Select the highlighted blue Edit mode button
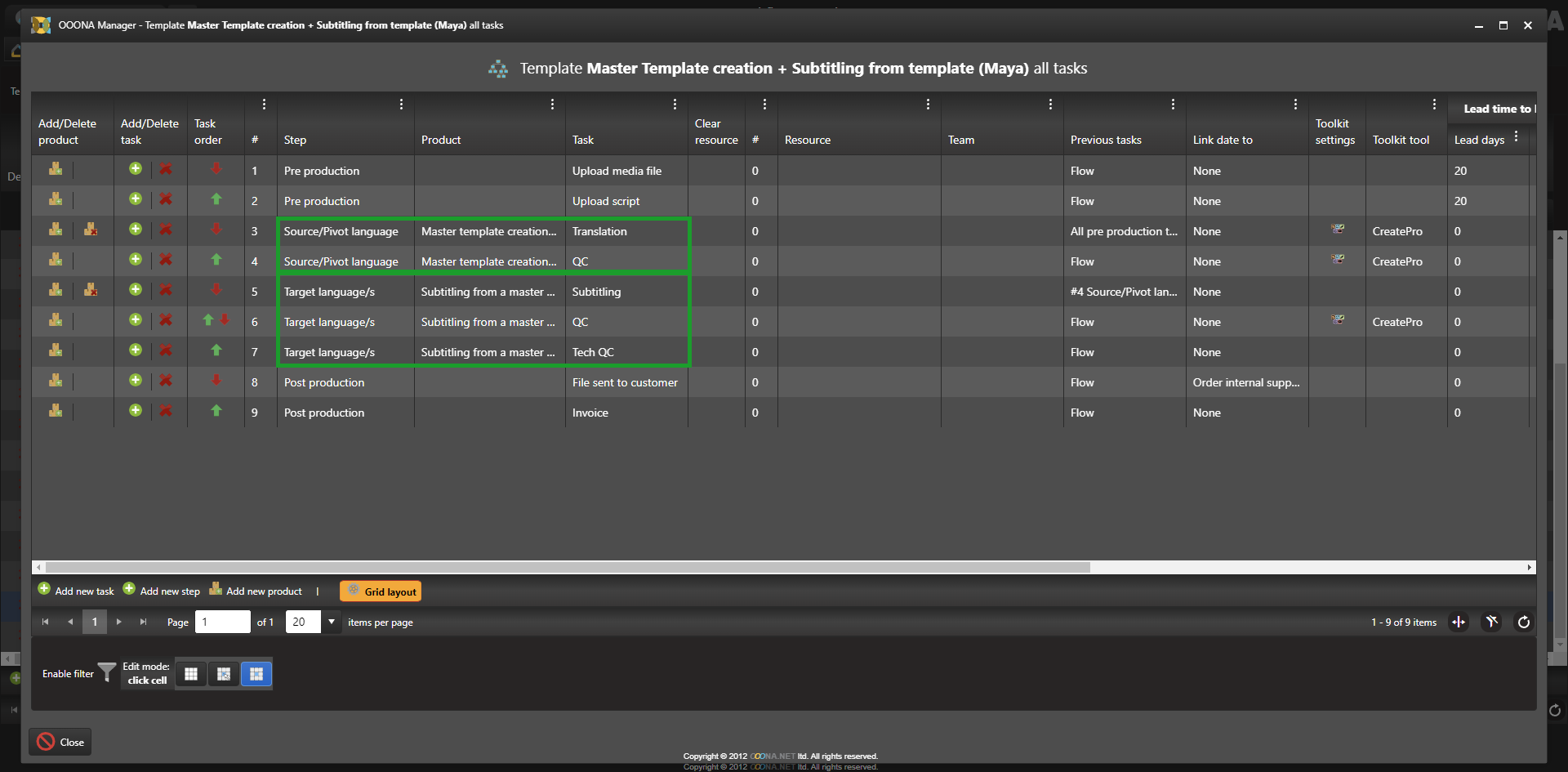This screenshot has height=772, width=1568. (x=256, y=674)
